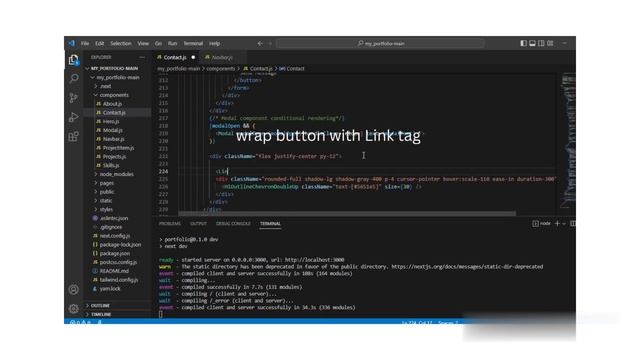The image size is (640, 360).
Task: Select Contact.js in the explorer
Action: [x=114, y=113]
